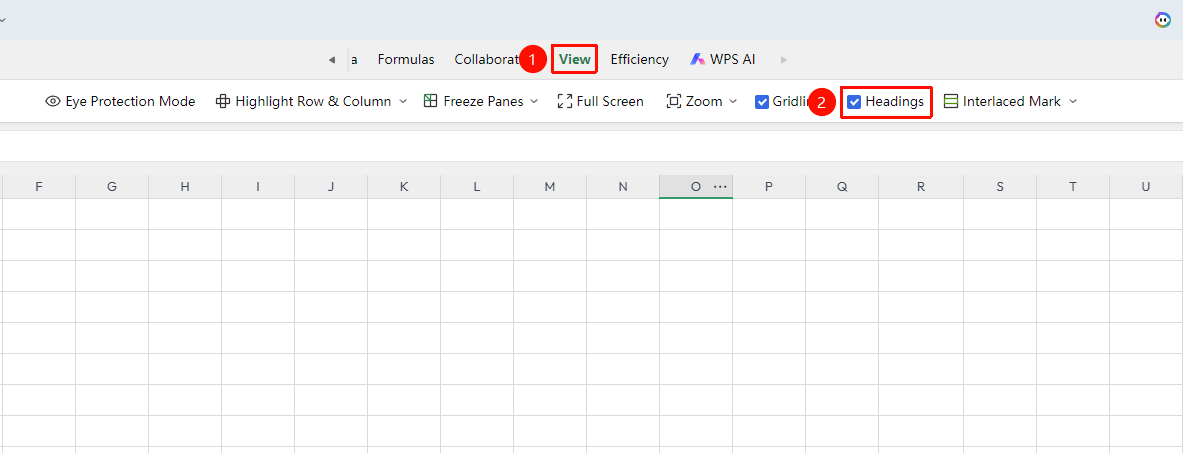This screenshot has height=453, width=1183.
Task: Select column I header
Action: coord(258,186)
